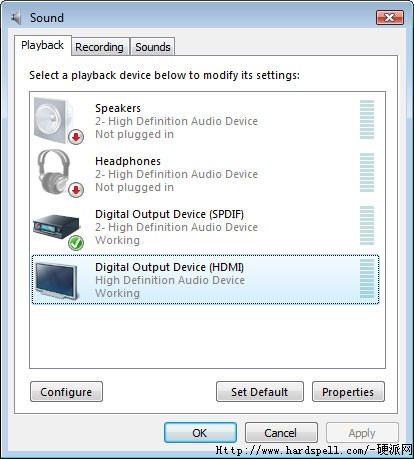Viewport: 414px width, 459px height.
Task: Click "Not plugged in" status under Headphones
Action: 135,188
